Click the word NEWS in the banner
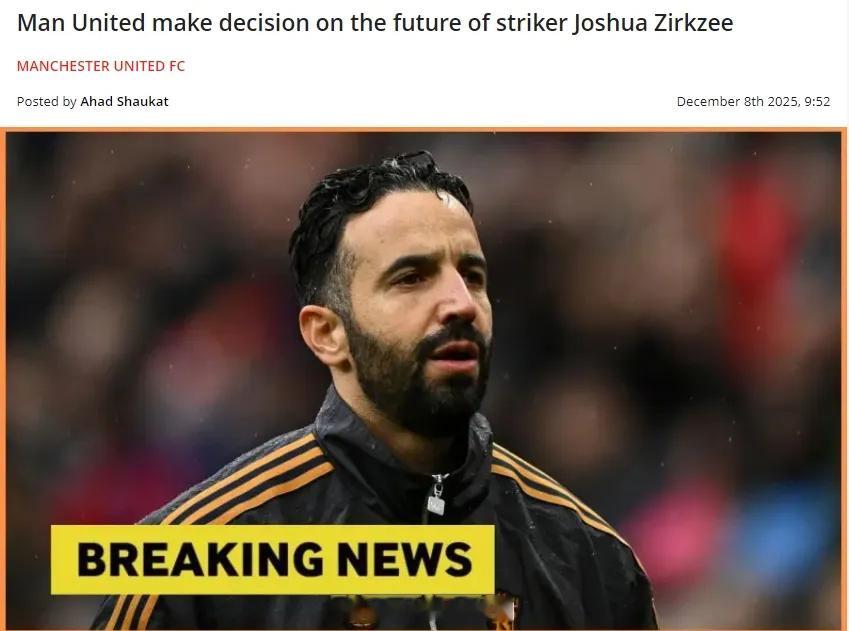 (404, 559)
